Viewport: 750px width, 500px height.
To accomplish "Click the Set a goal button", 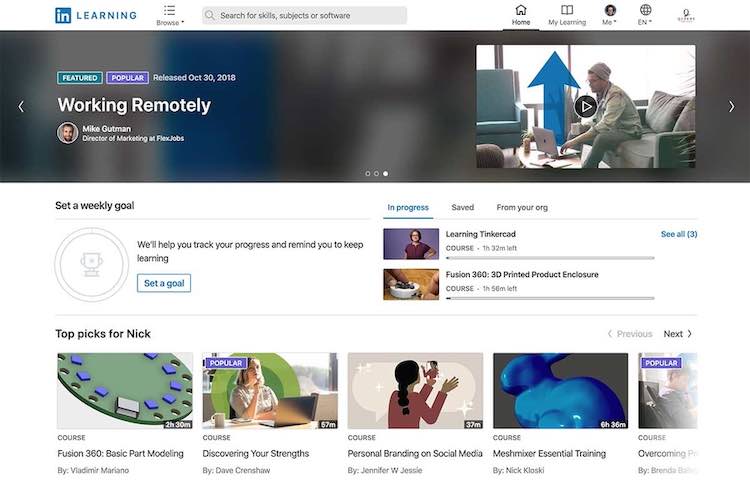I will [164, 283].
